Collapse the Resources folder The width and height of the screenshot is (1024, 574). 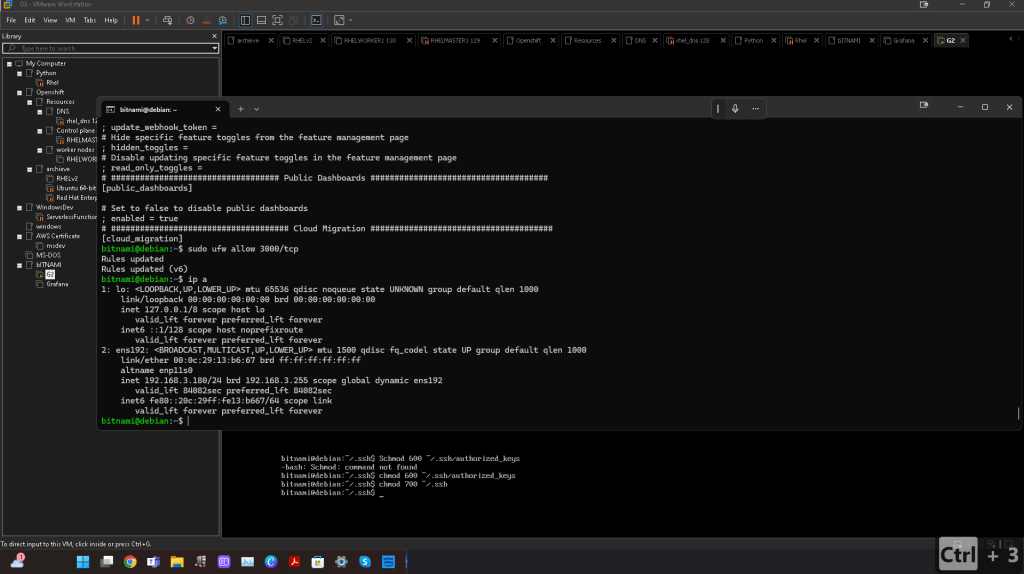pyautogui.click(x=29, y=102)
